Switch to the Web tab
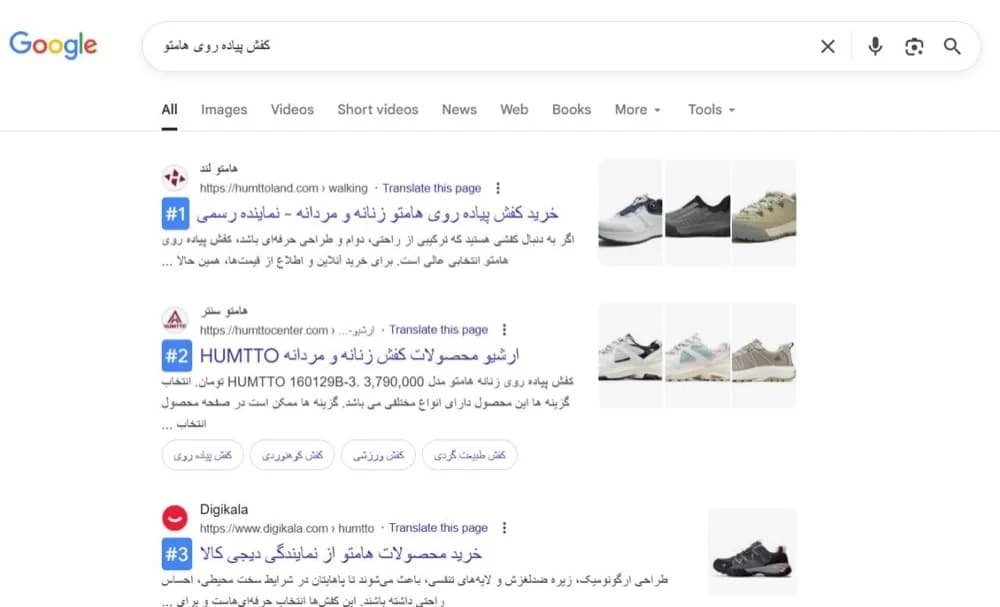Viewport: 1000px width, 607px height. (x=514, y=110)
